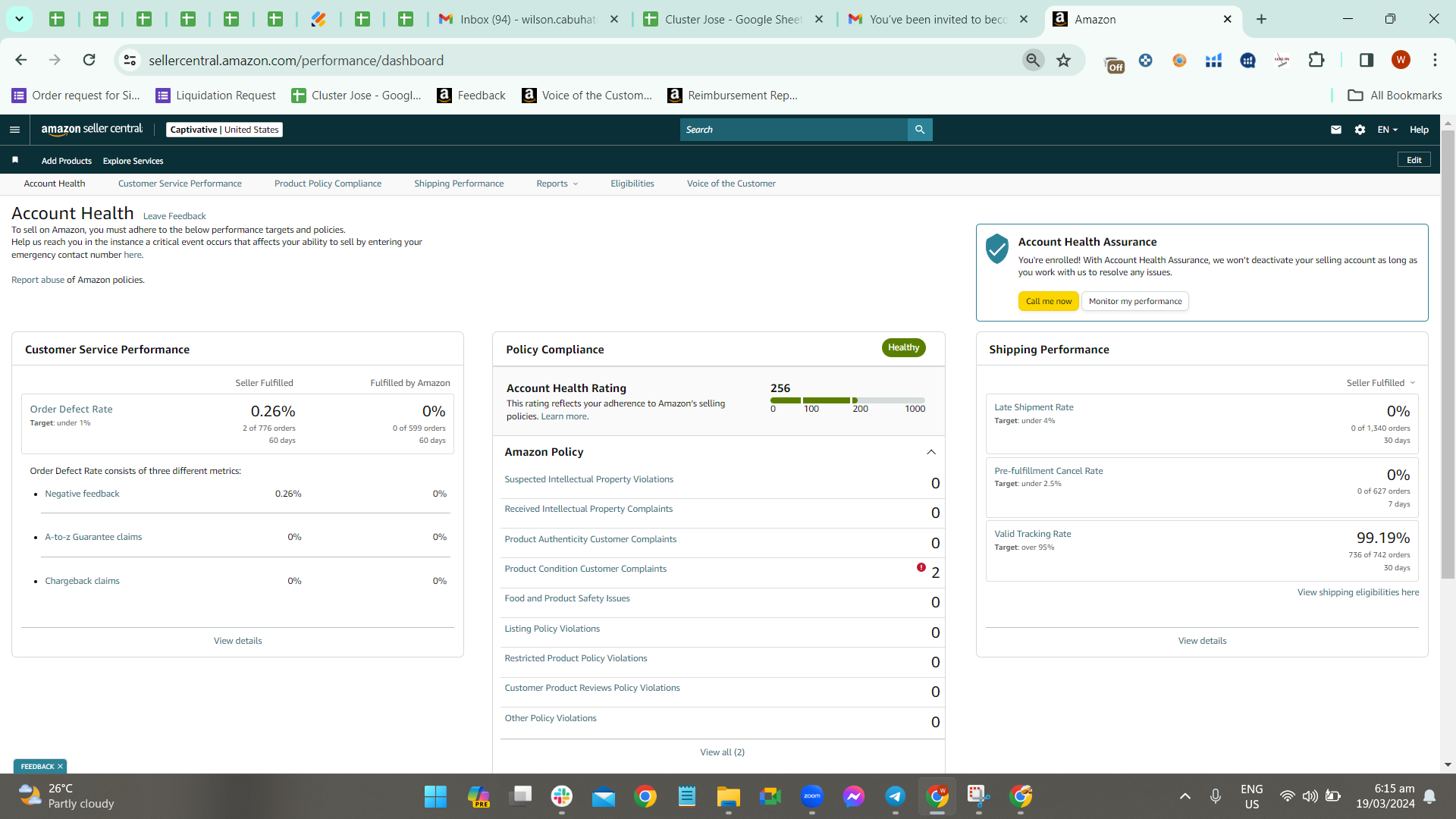1456x819 pixels.
Task: Open Windows Start menu on taskbar
Action: pyautogui.click(x=435, y=796)
